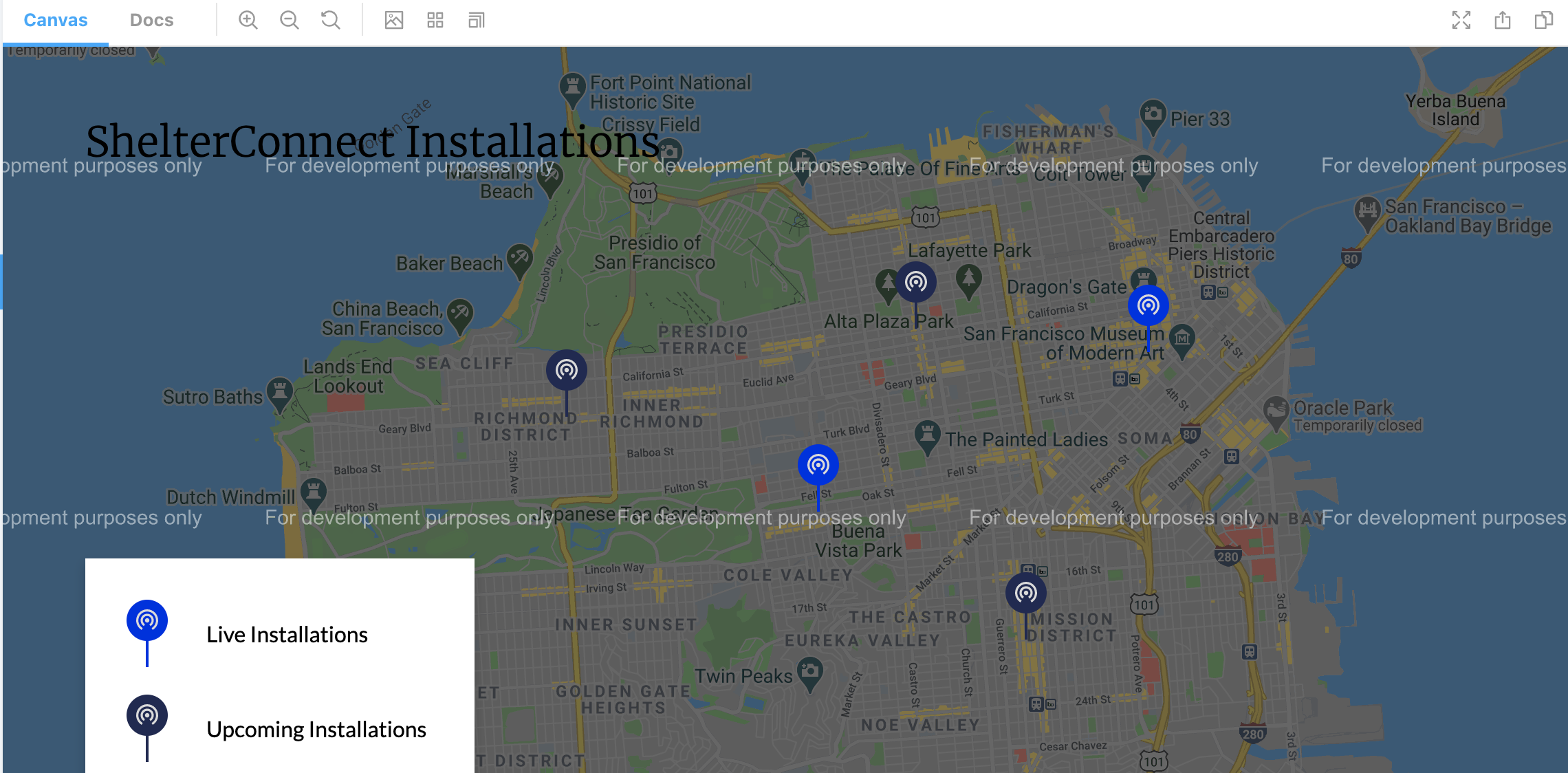Click the zoom out magnifier icon

pos(289,21)
